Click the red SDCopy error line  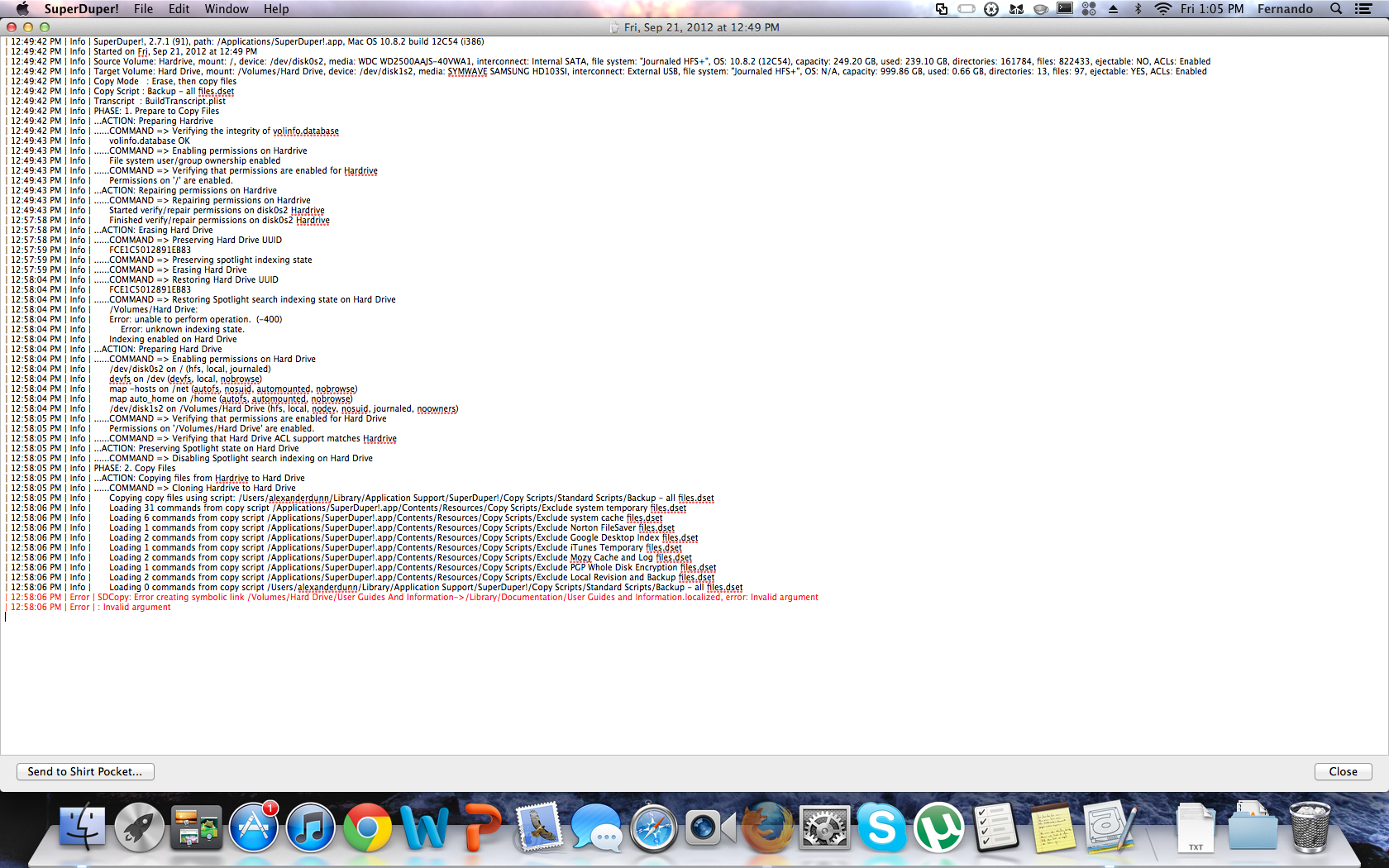[414, 597]
